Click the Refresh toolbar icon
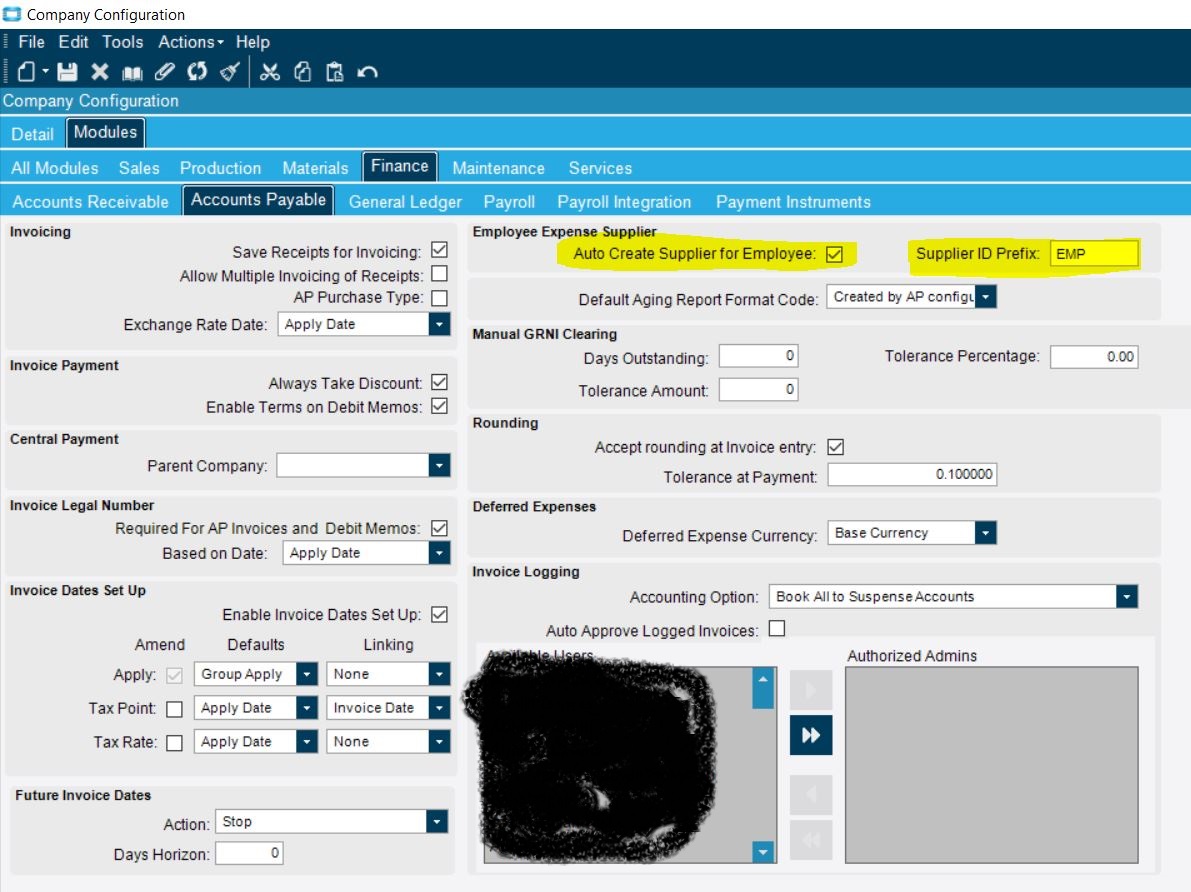Viewport: 1191px width, 892px height. point(197,72)
